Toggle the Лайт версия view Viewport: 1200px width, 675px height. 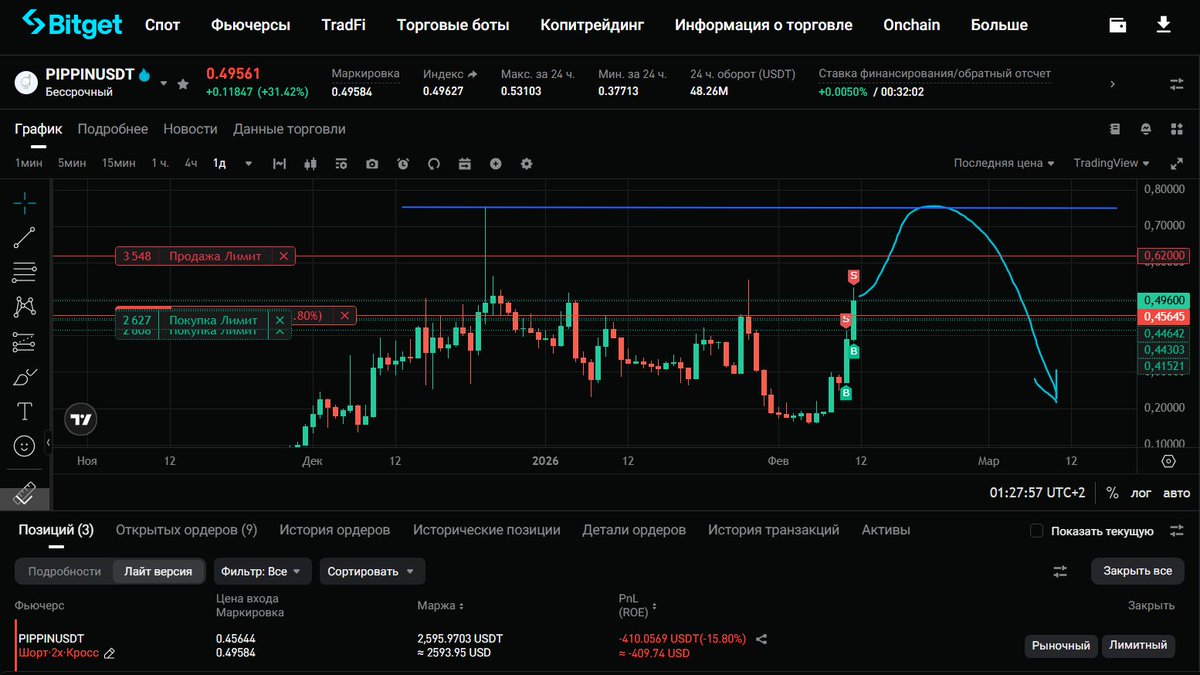156,571
